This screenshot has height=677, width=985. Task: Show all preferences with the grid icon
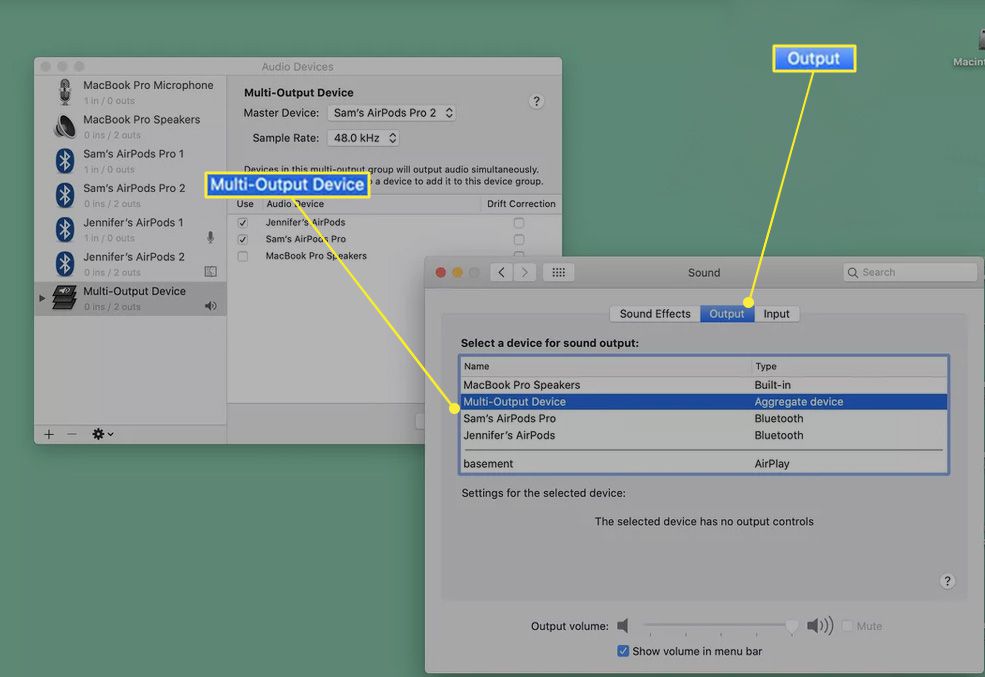click(x=559, y=272)
